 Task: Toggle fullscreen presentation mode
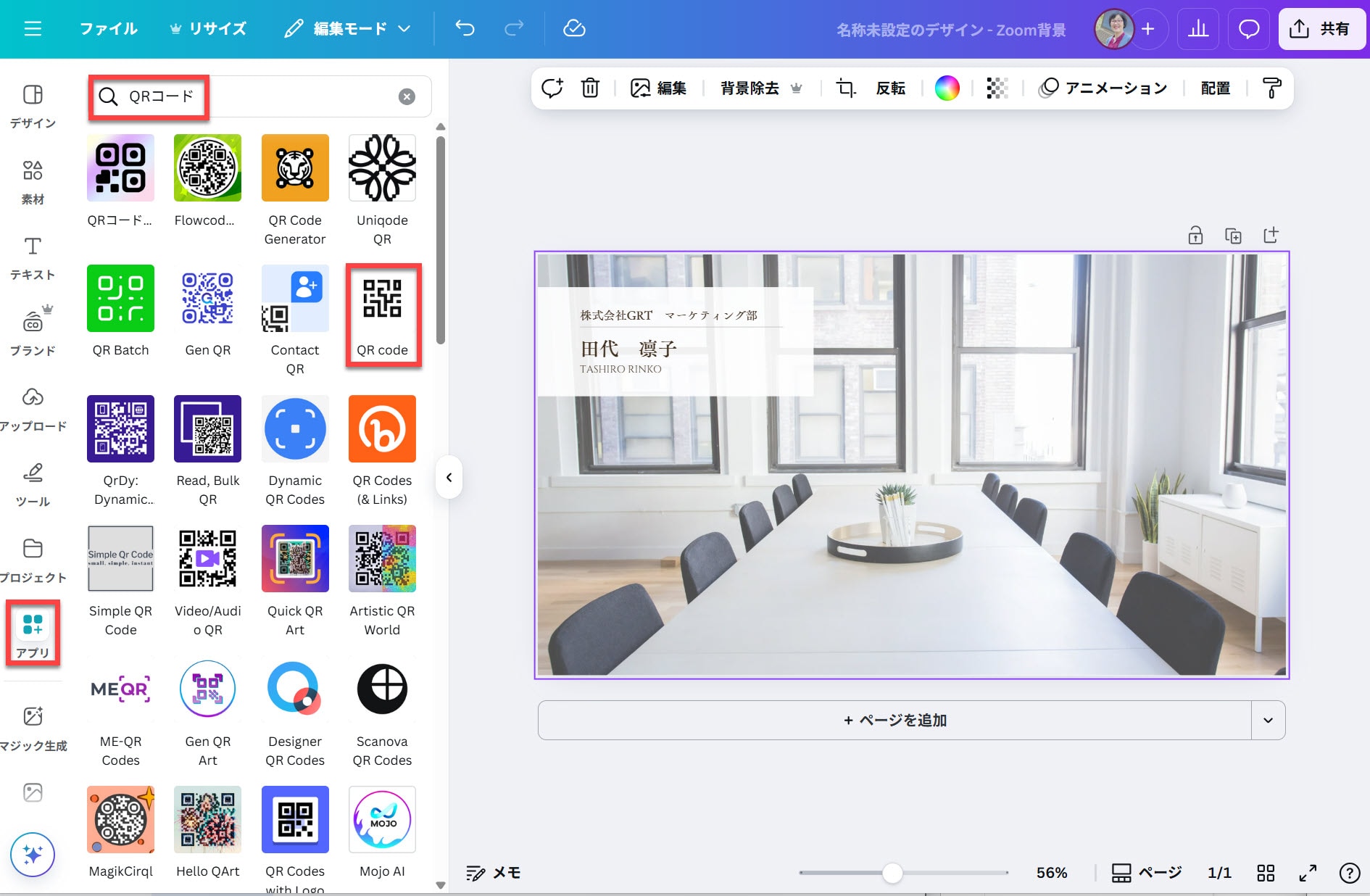1307,873
